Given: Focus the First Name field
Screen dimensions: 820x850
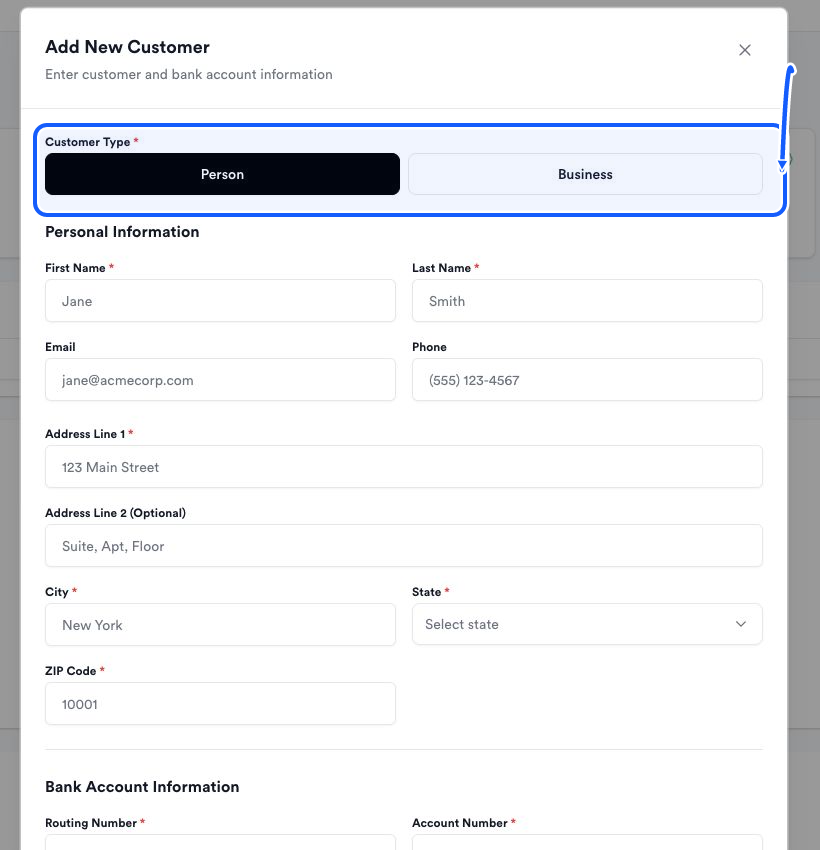Looking at the screenshot, I should (220, 301).
